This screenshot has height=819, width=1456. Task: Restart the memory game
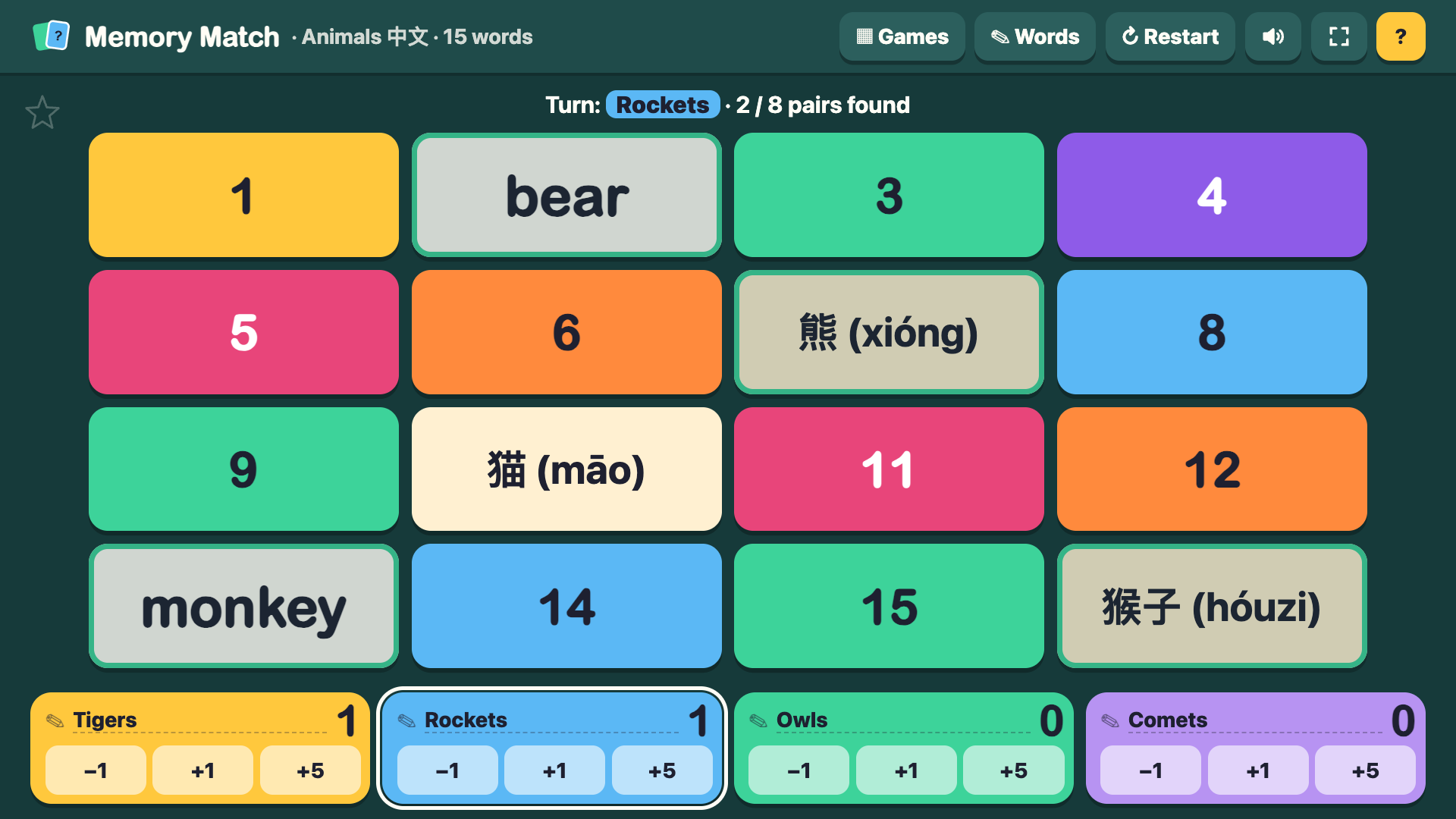pyautogui.click(x=1170, y=36)
